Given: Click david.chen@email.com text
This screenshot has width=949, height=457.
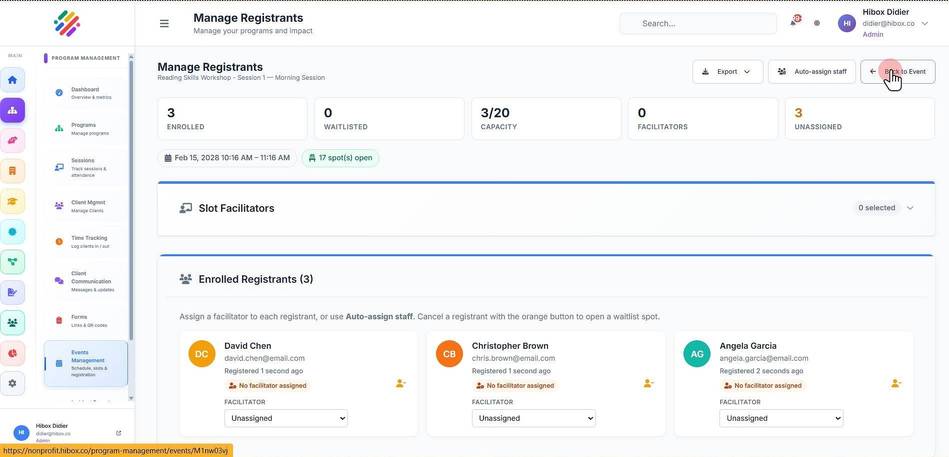Looking at the screenshot, I should click(x=264, y=358).
